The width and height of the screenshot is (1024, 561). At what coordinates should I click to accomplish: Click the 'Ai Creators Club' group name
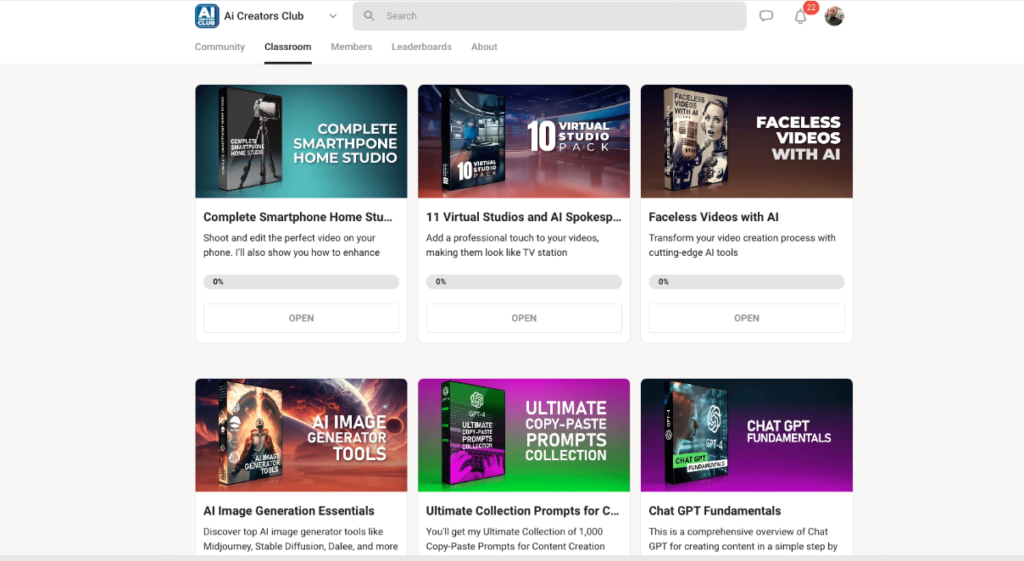(x=264, y=16)
